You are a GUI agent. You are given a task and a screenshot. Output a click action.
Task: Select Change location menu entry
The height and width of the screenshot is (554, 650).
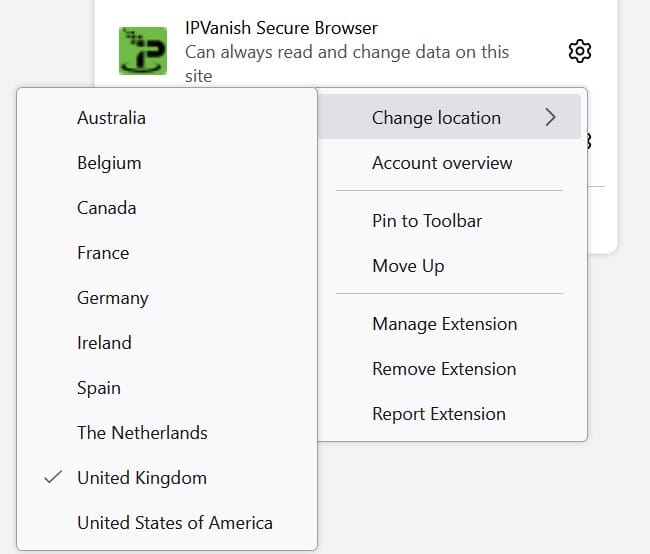click(449, 117)
